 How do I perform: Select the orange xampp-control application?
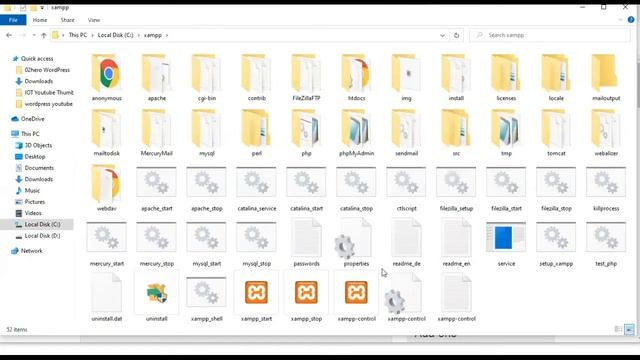[356, 297]
